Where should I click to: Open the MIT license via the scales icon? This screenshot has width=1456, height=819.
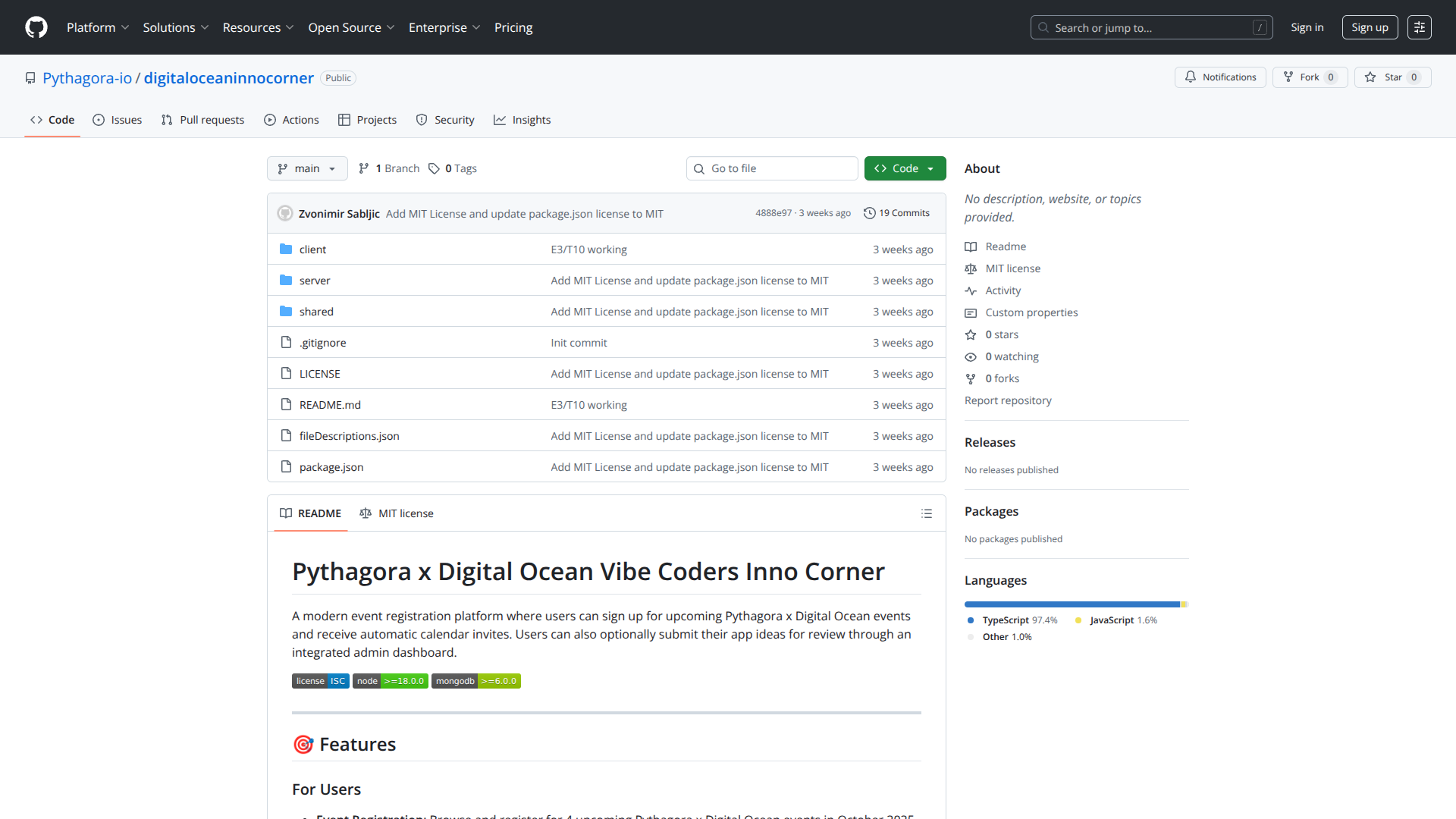click(x=971, y=268)
